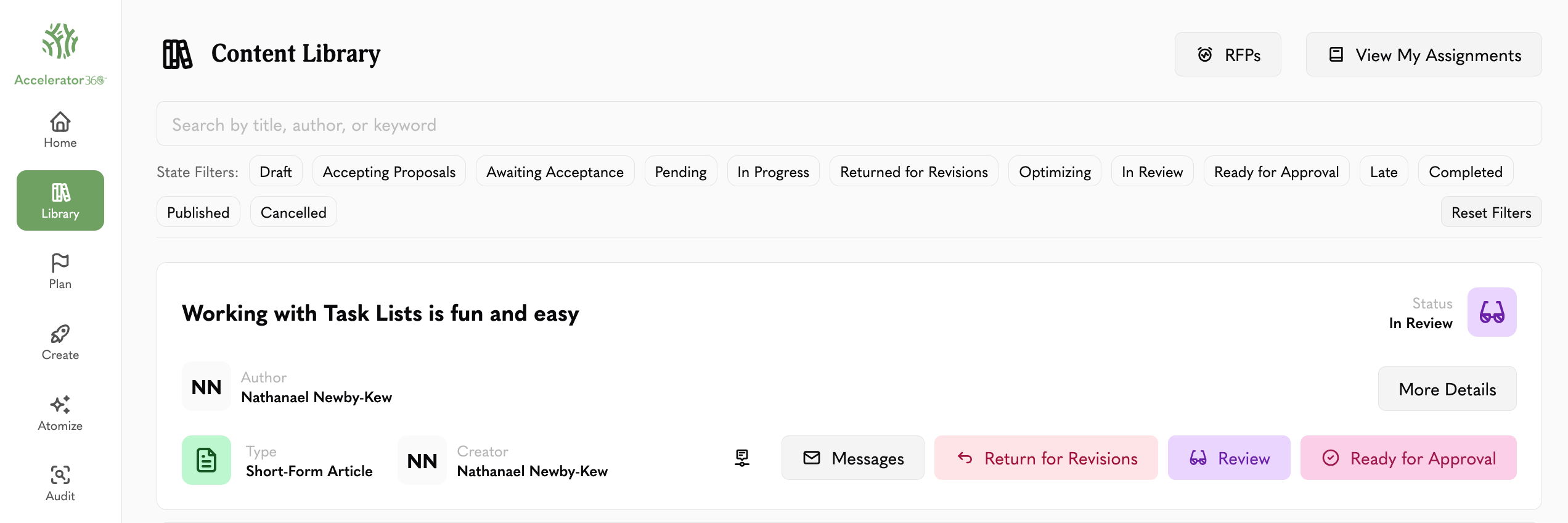The width and height of the screenshot is (1568, 523).
Task: Go to the Plan flag icon
Action: [60, 263]
